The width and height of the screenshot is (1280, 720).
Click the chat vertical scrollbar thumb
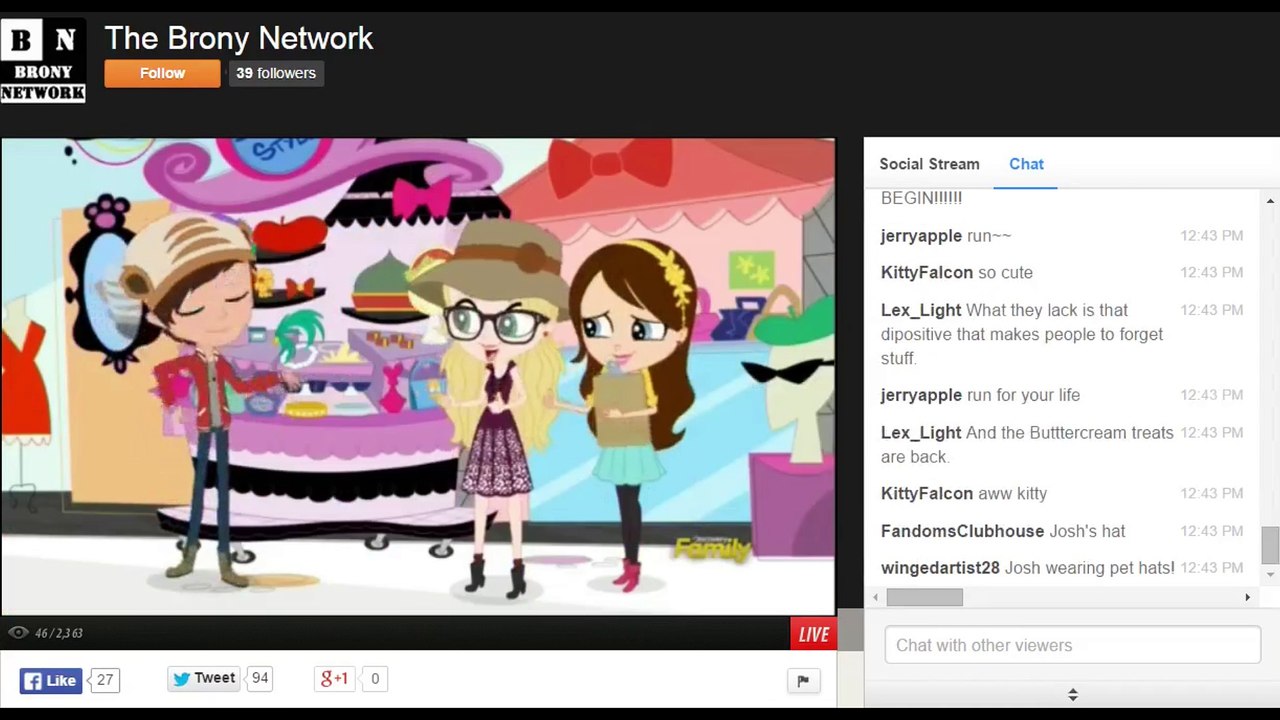[x=1270, y=545]
